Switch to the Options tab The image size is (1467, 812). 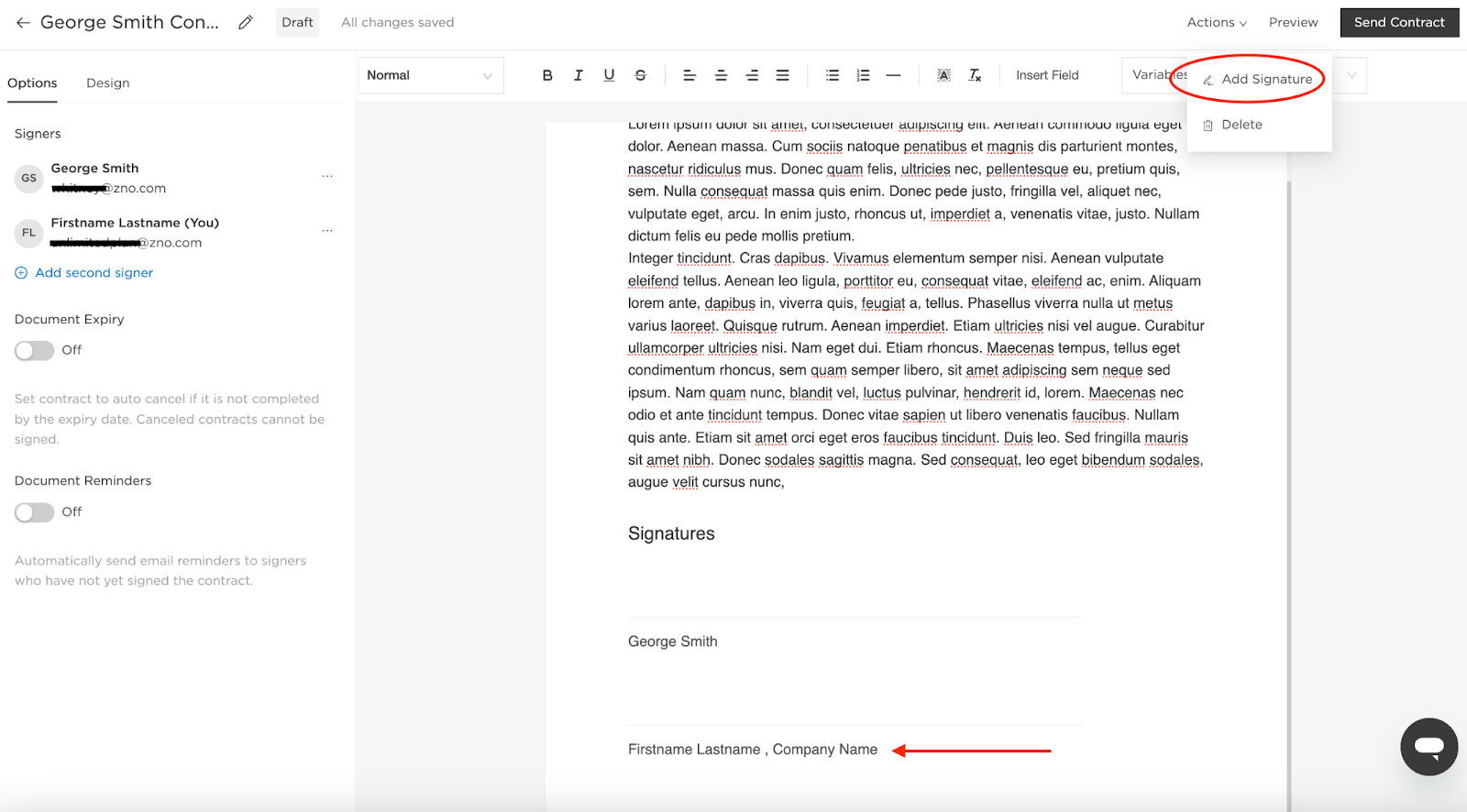coord(32,83)
